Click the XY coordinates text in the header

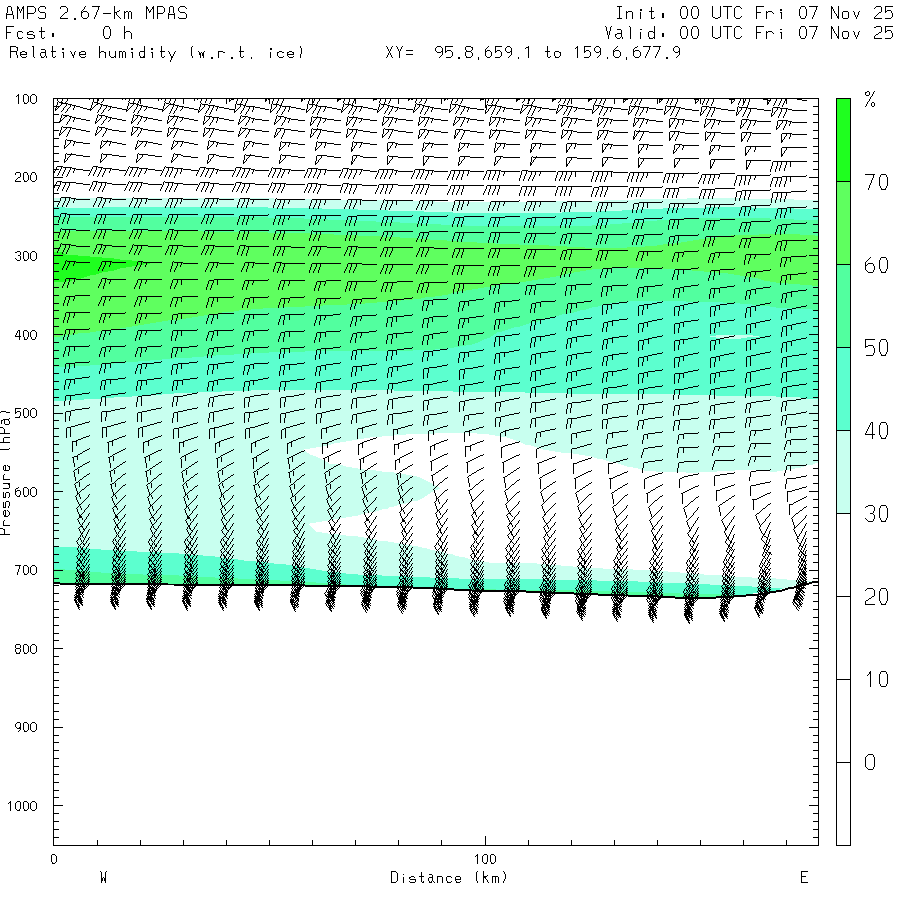pos(533,52)
